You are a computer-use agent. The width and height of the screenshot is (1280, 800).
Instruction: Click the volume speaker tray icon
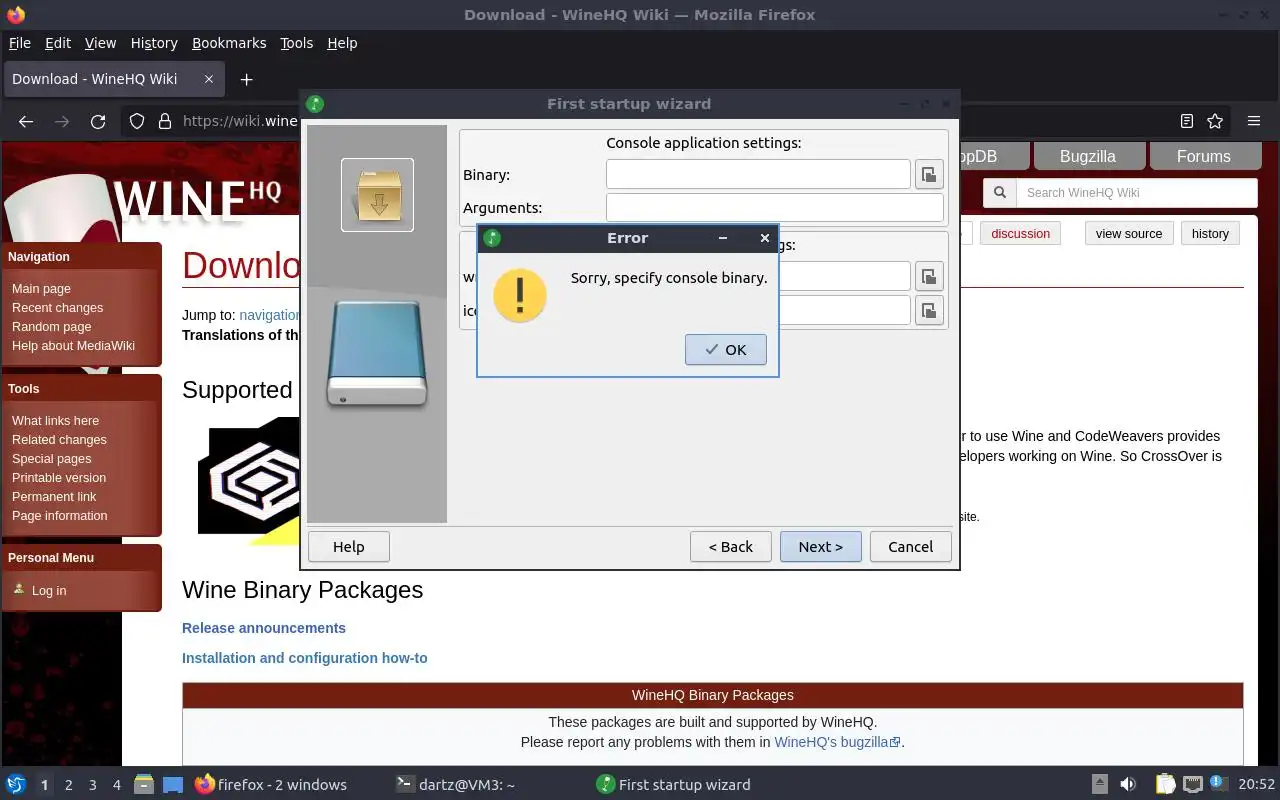point(1128,785)
